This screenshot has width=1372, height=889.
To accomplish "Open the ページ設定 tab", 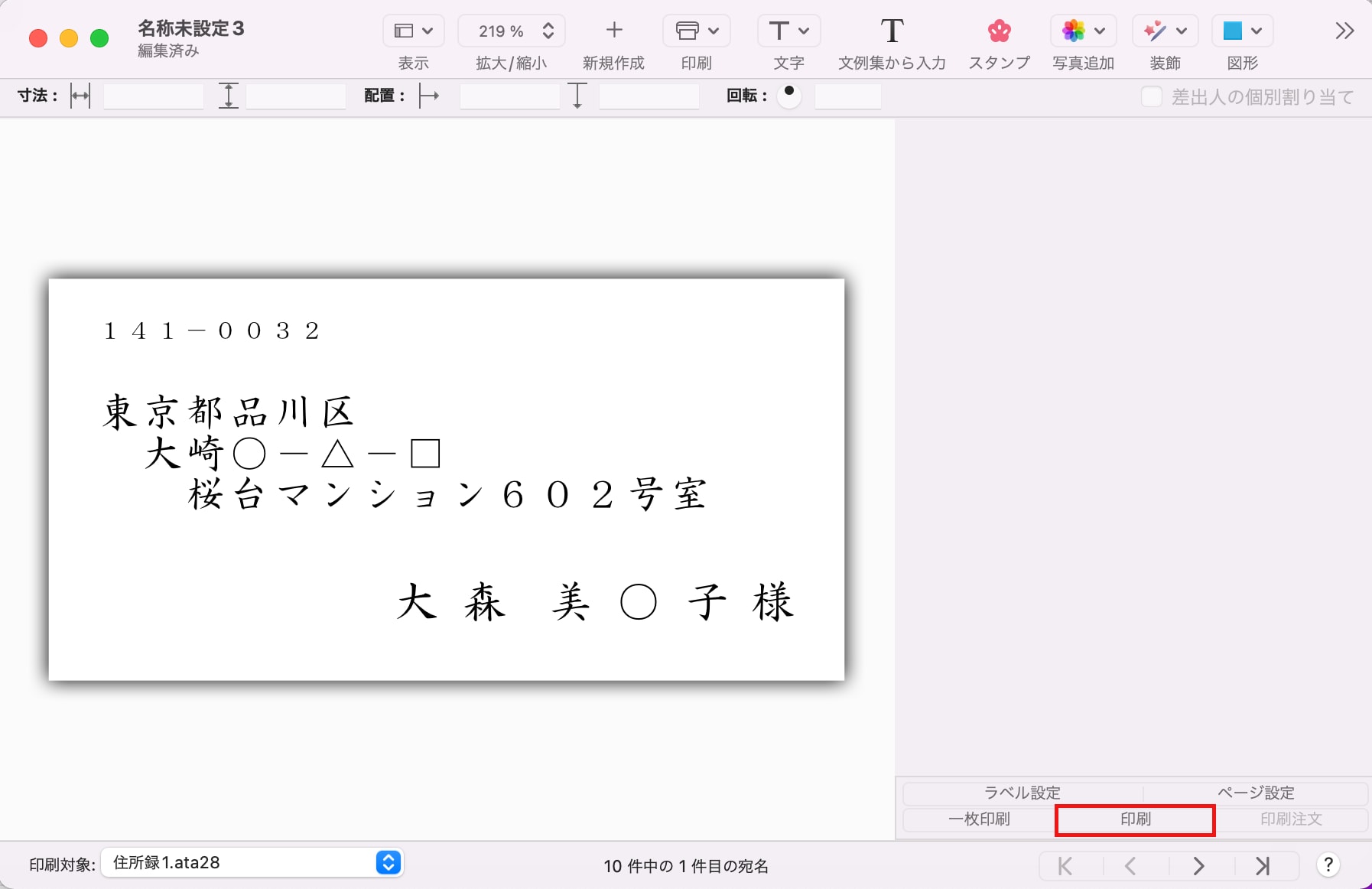I will 1255,793.
